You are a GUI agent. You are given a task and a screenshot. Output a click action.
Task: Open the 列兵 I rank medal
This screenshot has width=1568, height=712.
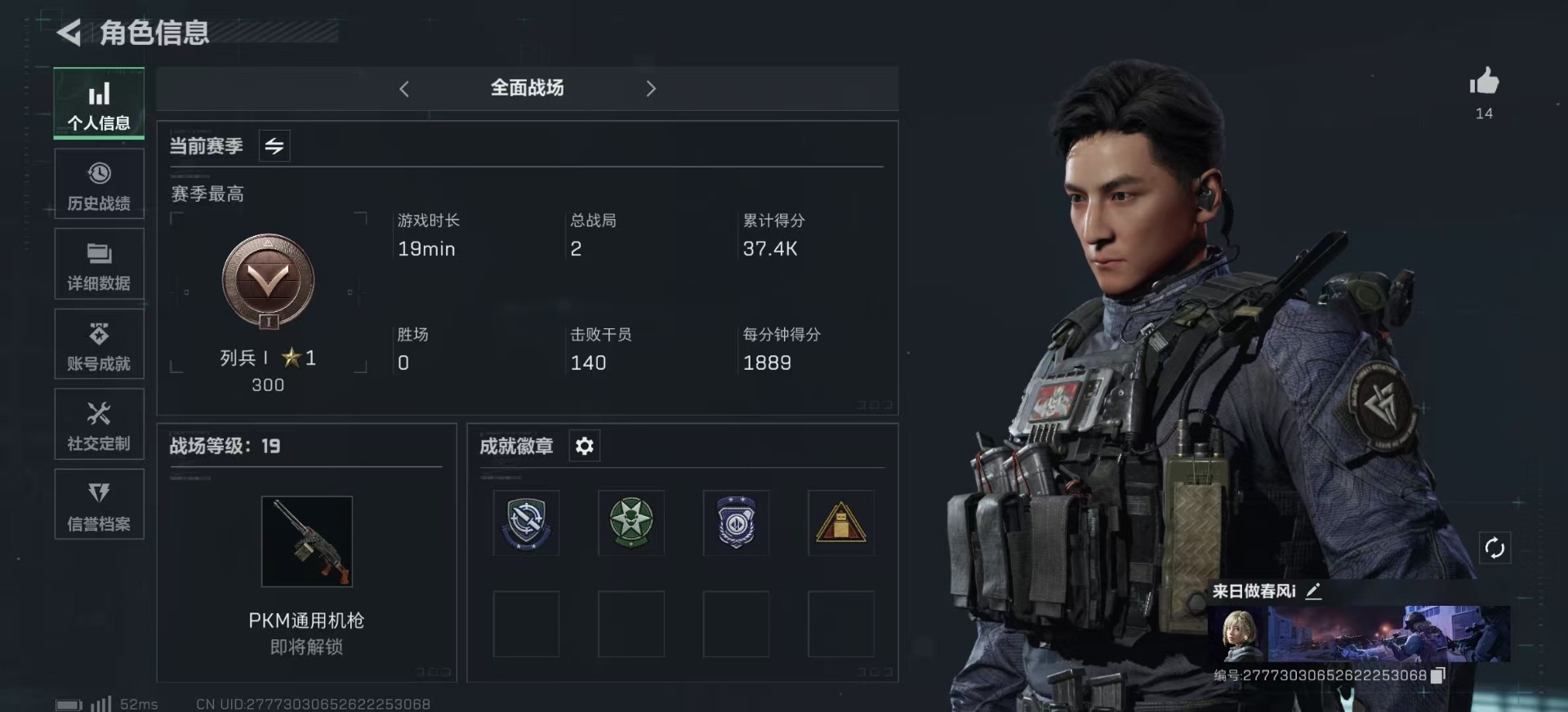(268, 282)
